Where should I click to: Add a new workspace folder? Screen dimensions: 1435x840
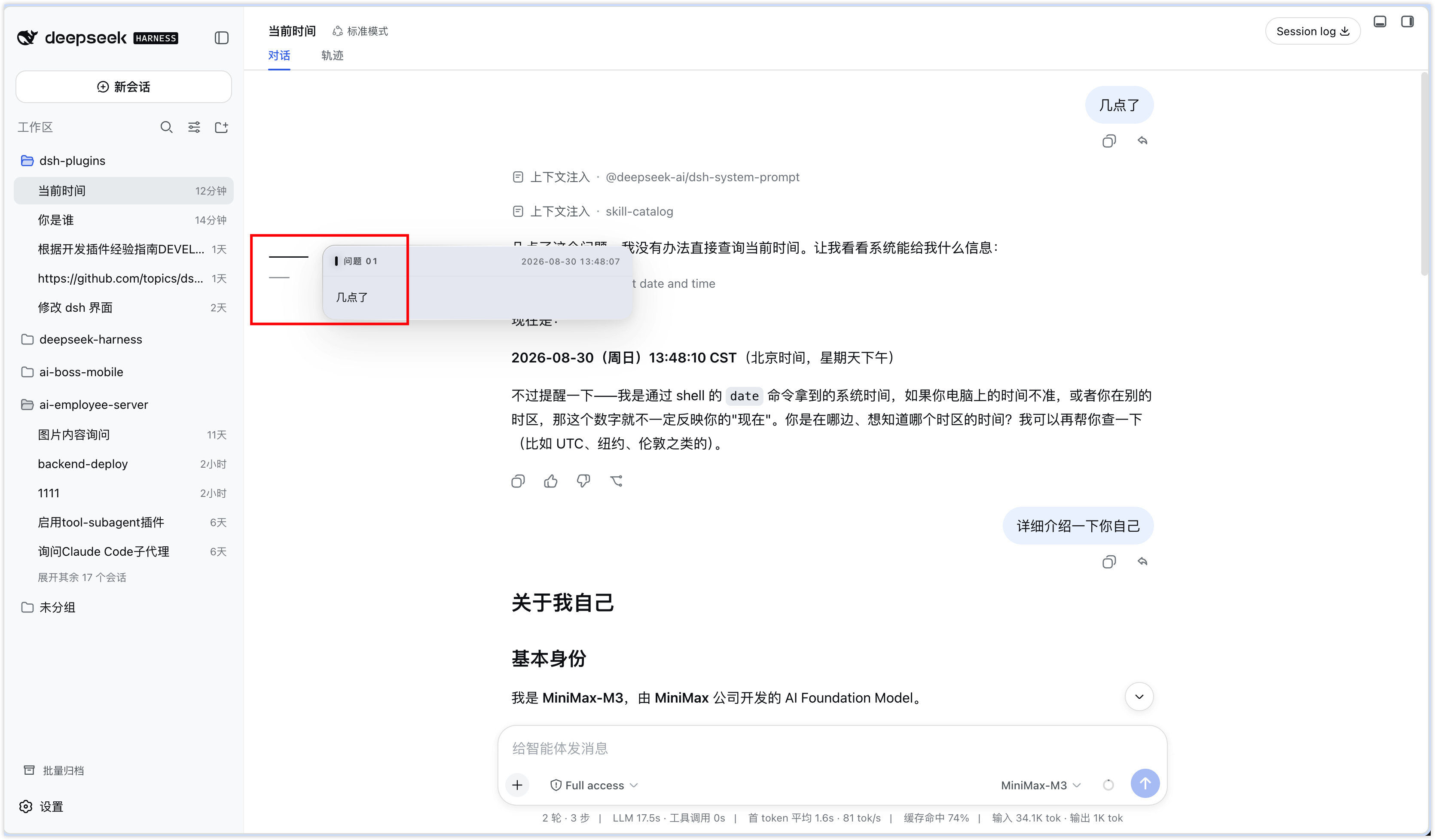(222, 128)
